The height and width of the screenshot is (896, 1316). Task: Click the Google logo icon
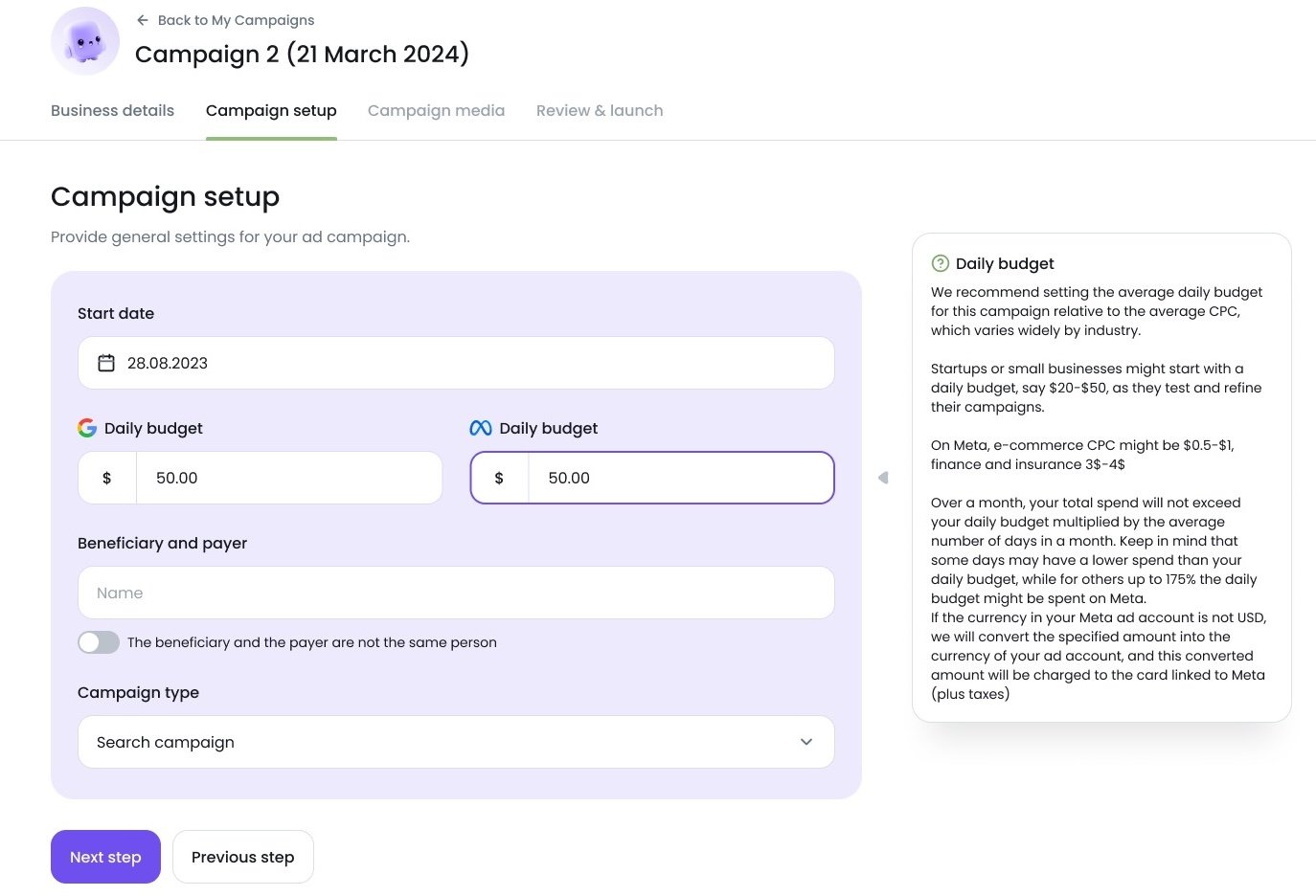coord(87,428)
